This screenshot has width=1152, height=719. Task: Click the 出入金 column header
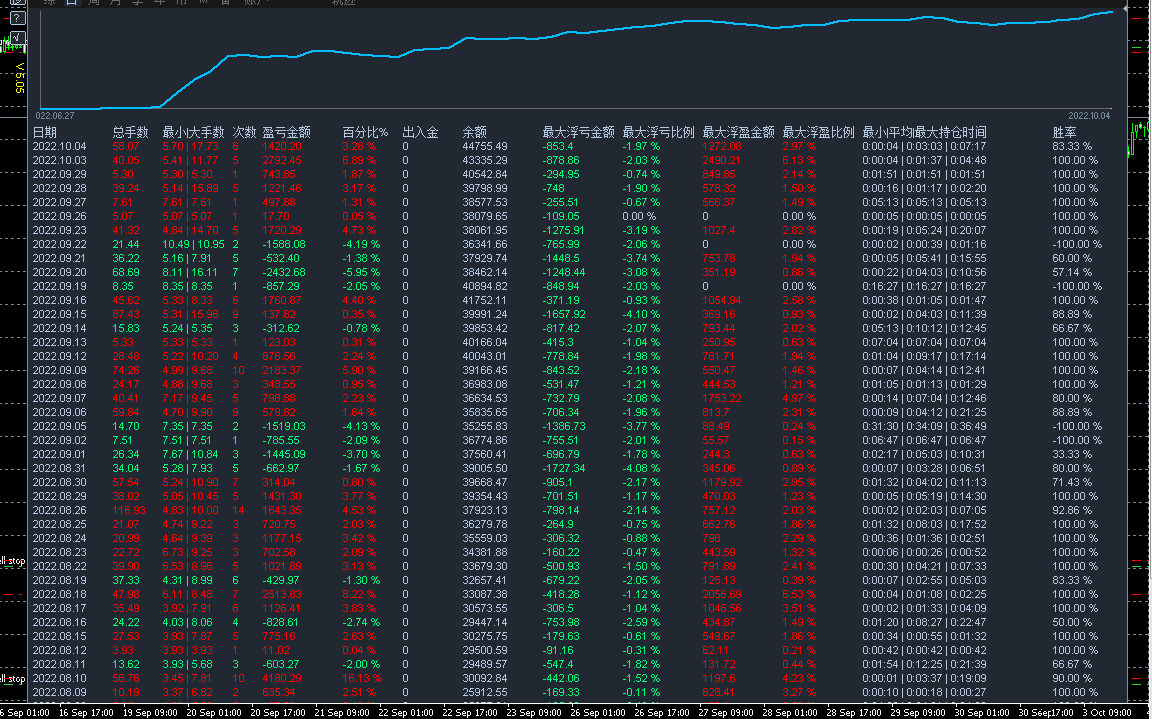point(420,132)
